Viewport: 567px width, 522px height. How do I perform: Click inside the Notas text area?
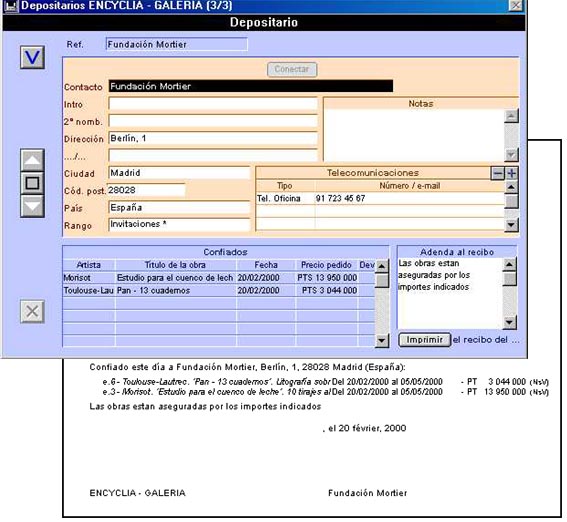[413, 135]
